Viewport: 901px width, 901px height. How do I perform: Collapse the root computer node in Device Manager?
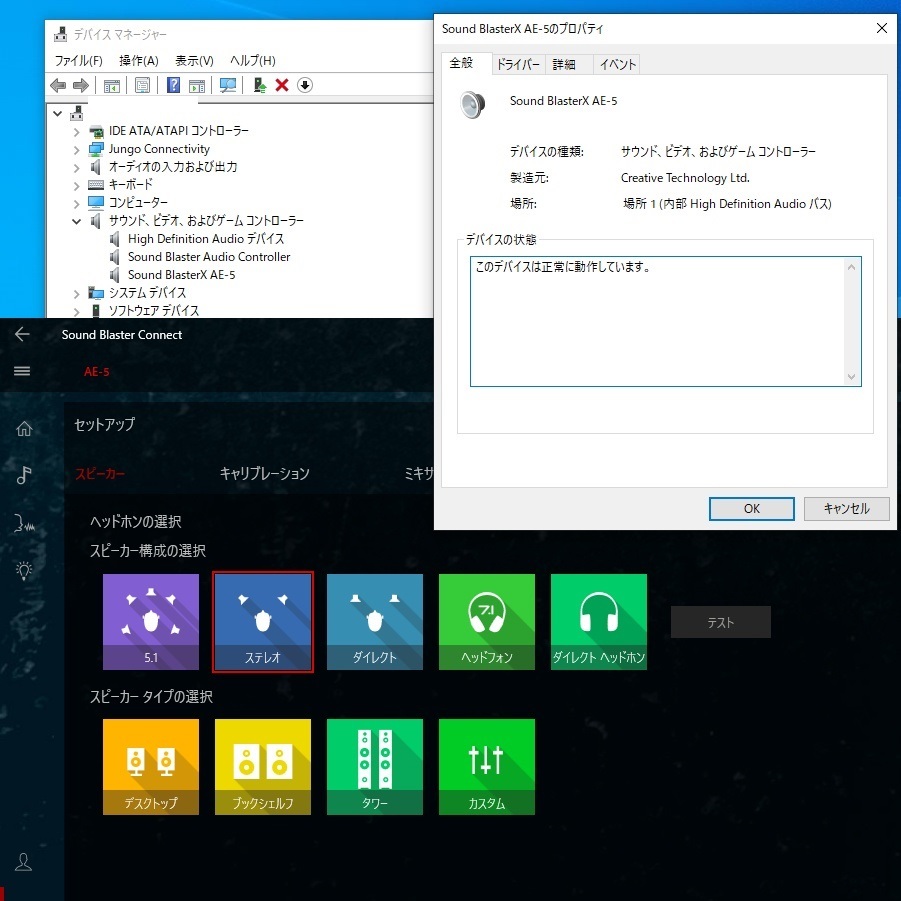coord(57,113)
